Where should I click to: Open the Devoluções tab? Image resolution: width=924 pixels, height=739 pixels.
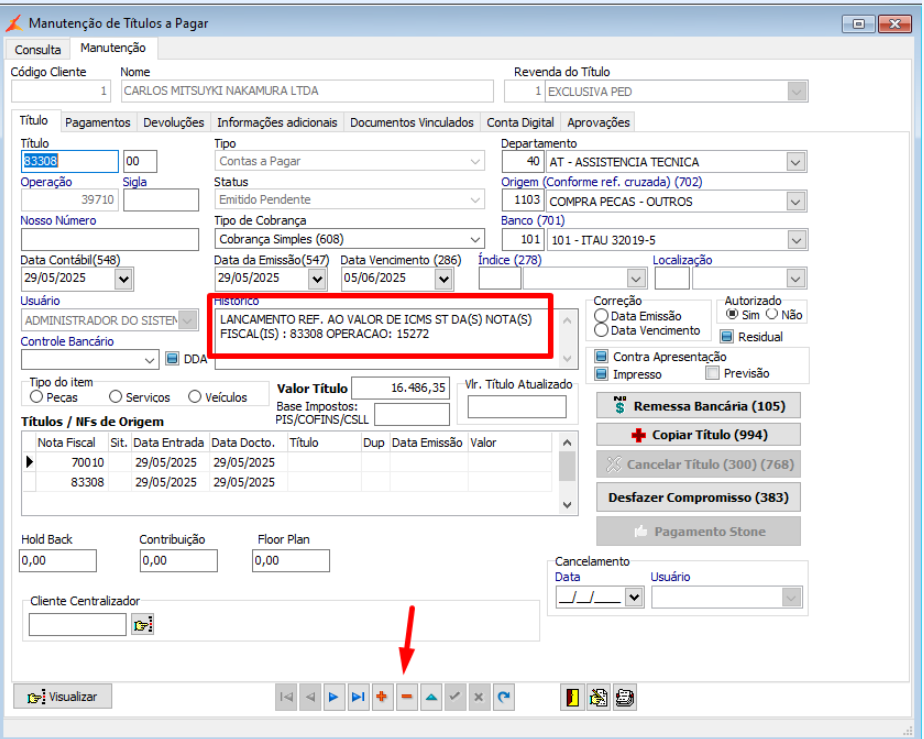pyautogui.click(x=174, y=122)
